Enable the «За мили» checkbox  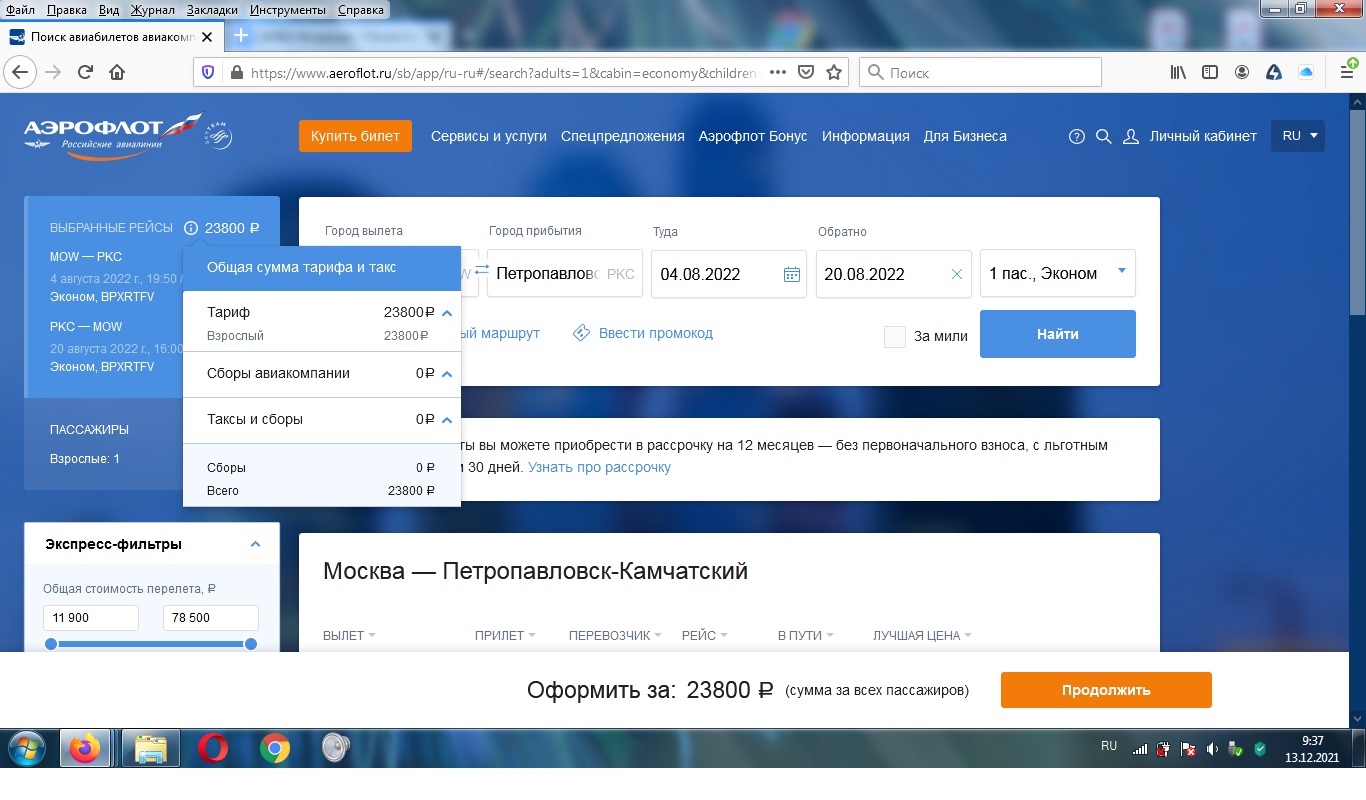(895, 336)
